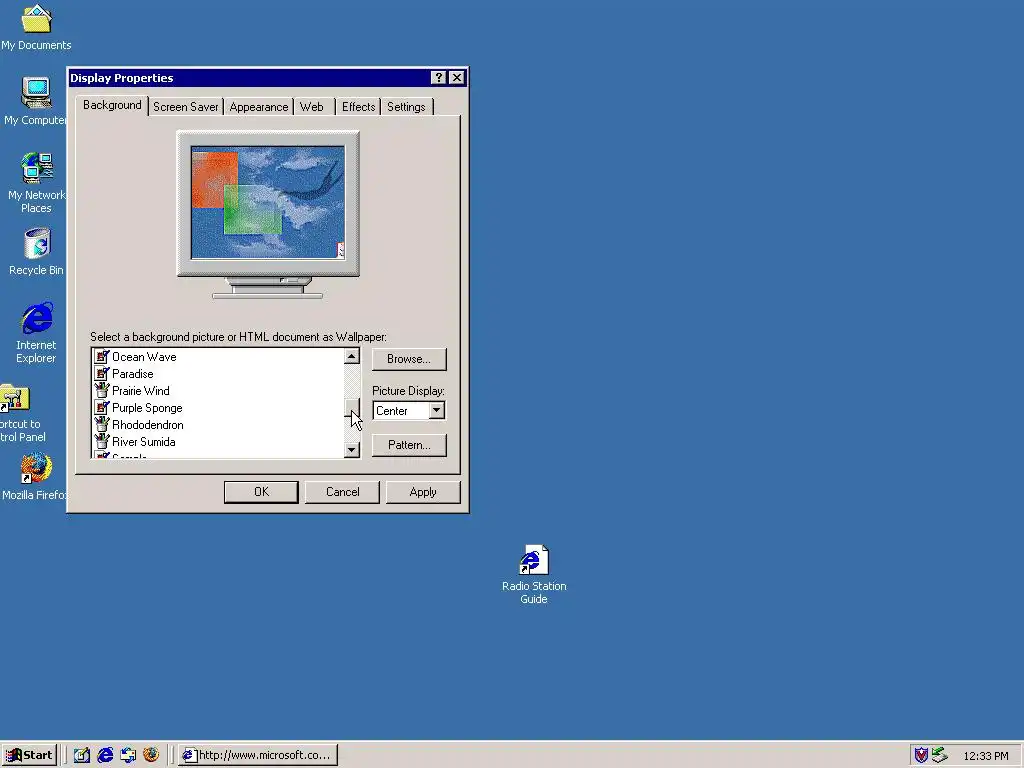Viewport: 1024px width, 768px height.
Task: Click the Prairie Wind wallpaper icon
Action: [x=102, y=391]
